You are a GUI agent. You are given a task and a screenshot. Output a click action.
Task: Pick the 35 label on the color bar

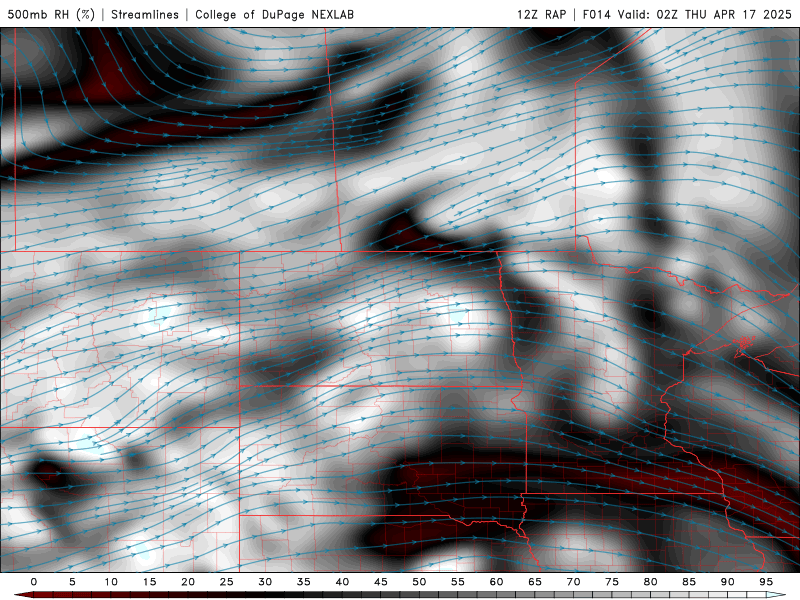304,582
